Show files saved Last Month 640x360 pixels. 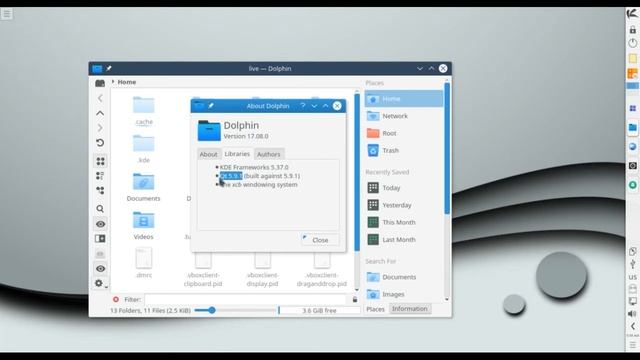[403, 240]
